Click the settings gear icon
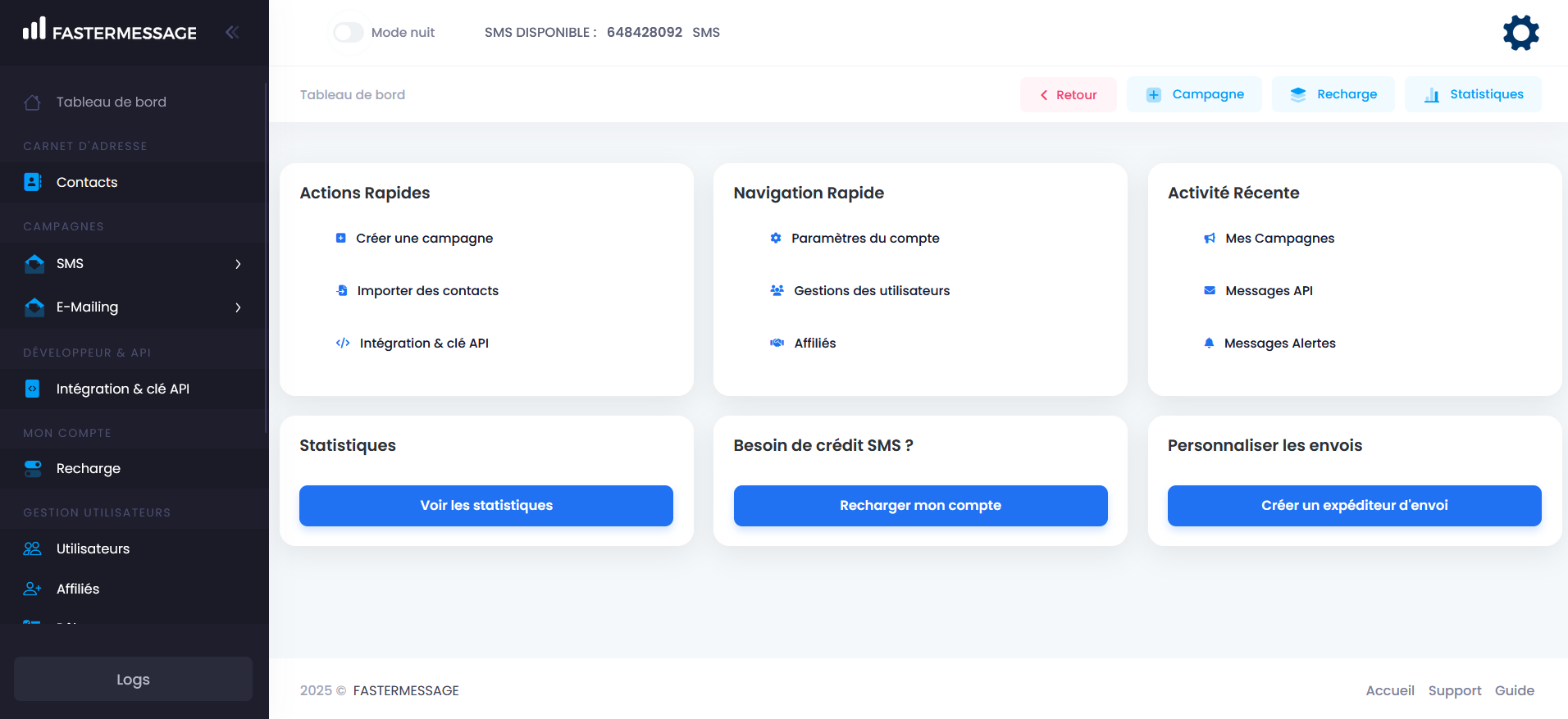Image resolution: width=1568 pixels, height=719 pixels. point(1520,33)
